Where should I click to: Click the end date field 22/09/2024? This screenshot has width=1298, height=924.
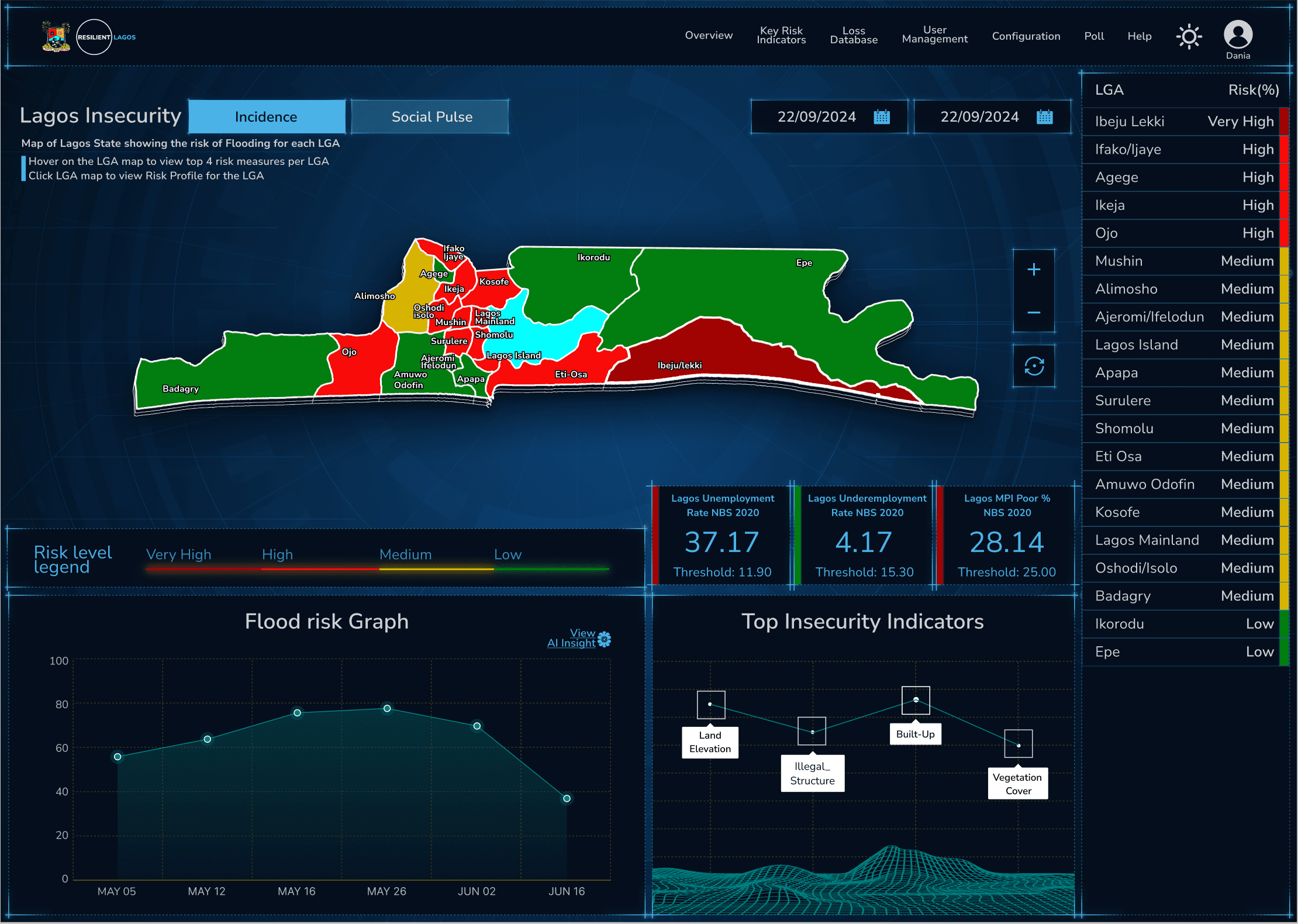click(992, 117)
